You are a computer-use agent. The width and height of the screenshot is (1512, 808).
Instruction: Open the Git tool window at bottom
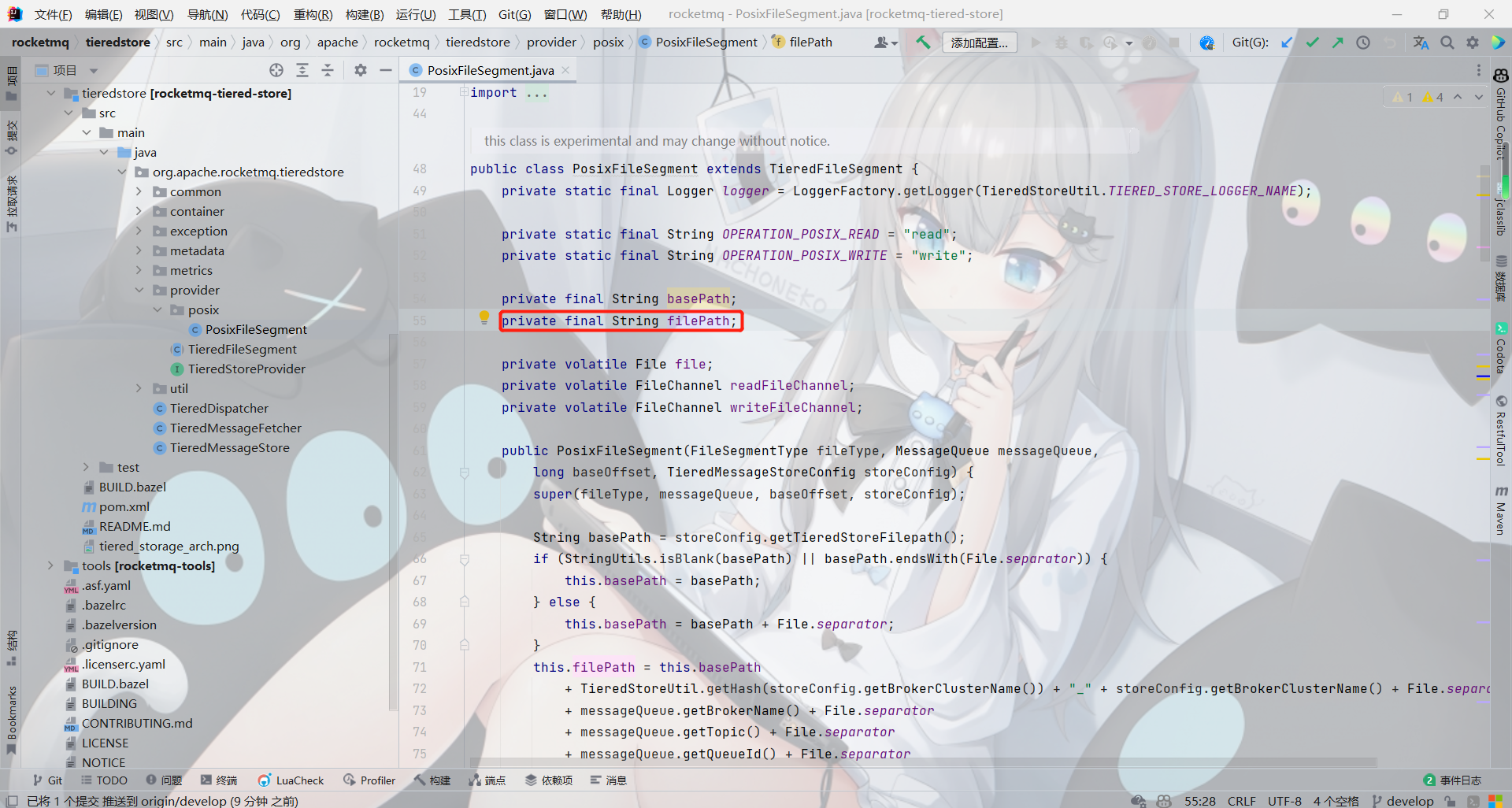click(x=47, y=780)
